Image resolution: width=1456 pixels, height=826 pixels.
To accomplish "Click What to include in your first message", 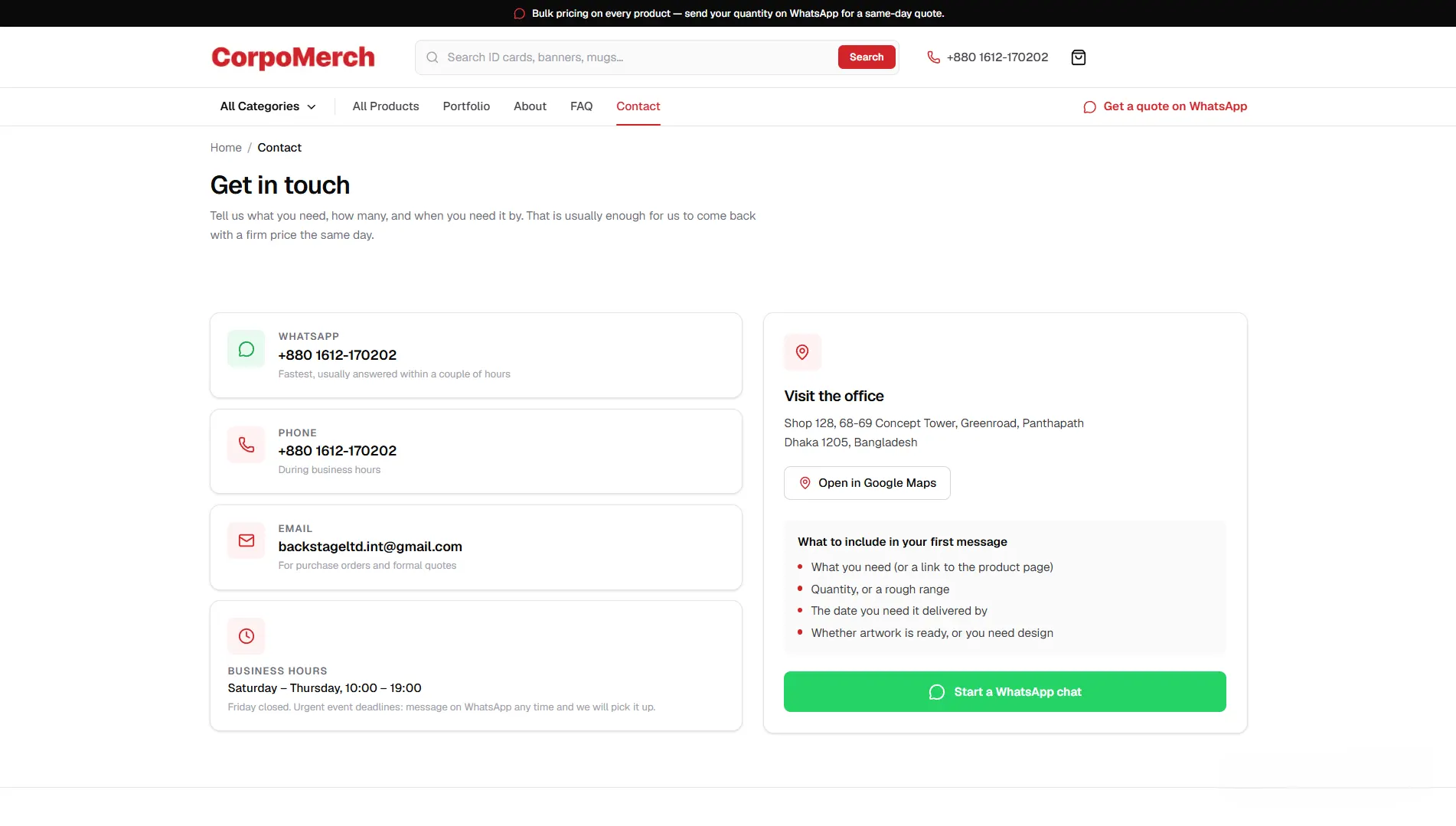I will click(x=903, y=542).
